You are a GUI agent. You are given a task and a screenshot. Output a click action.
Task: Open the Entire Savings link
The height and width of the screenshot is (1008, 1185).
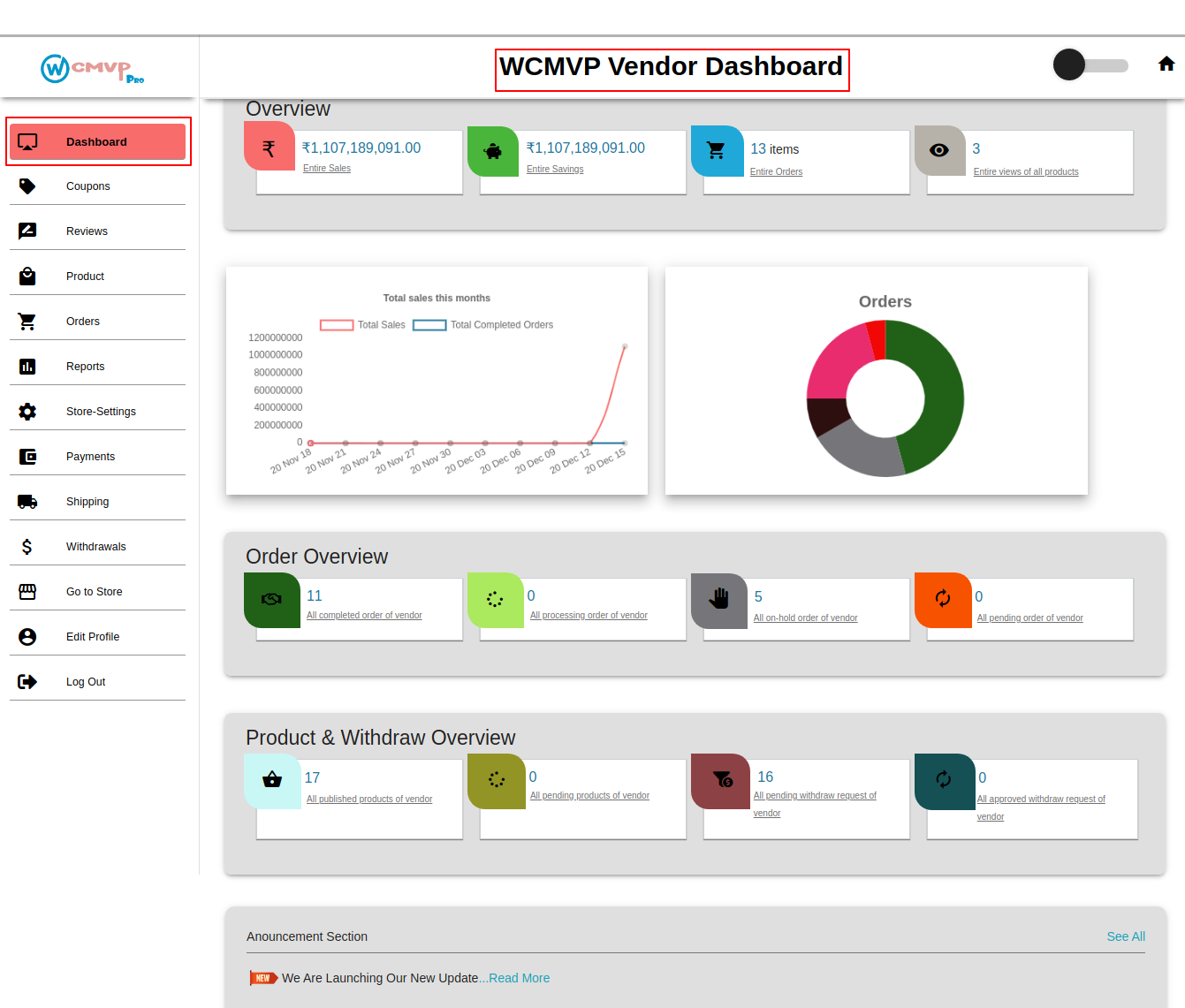pos(555,170)
